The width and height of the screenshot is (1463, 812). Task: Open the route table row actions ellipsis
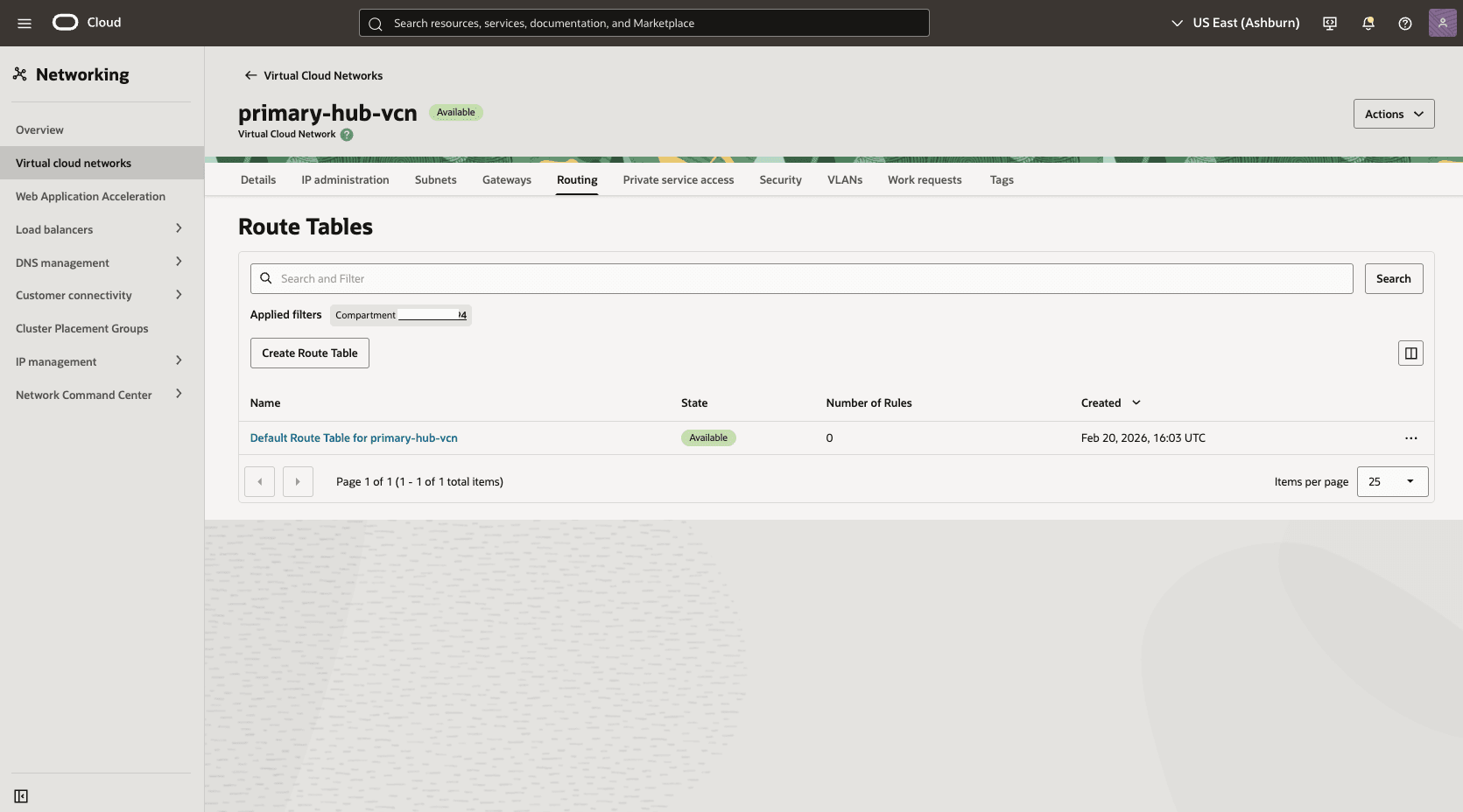(x=1410, y=437)
